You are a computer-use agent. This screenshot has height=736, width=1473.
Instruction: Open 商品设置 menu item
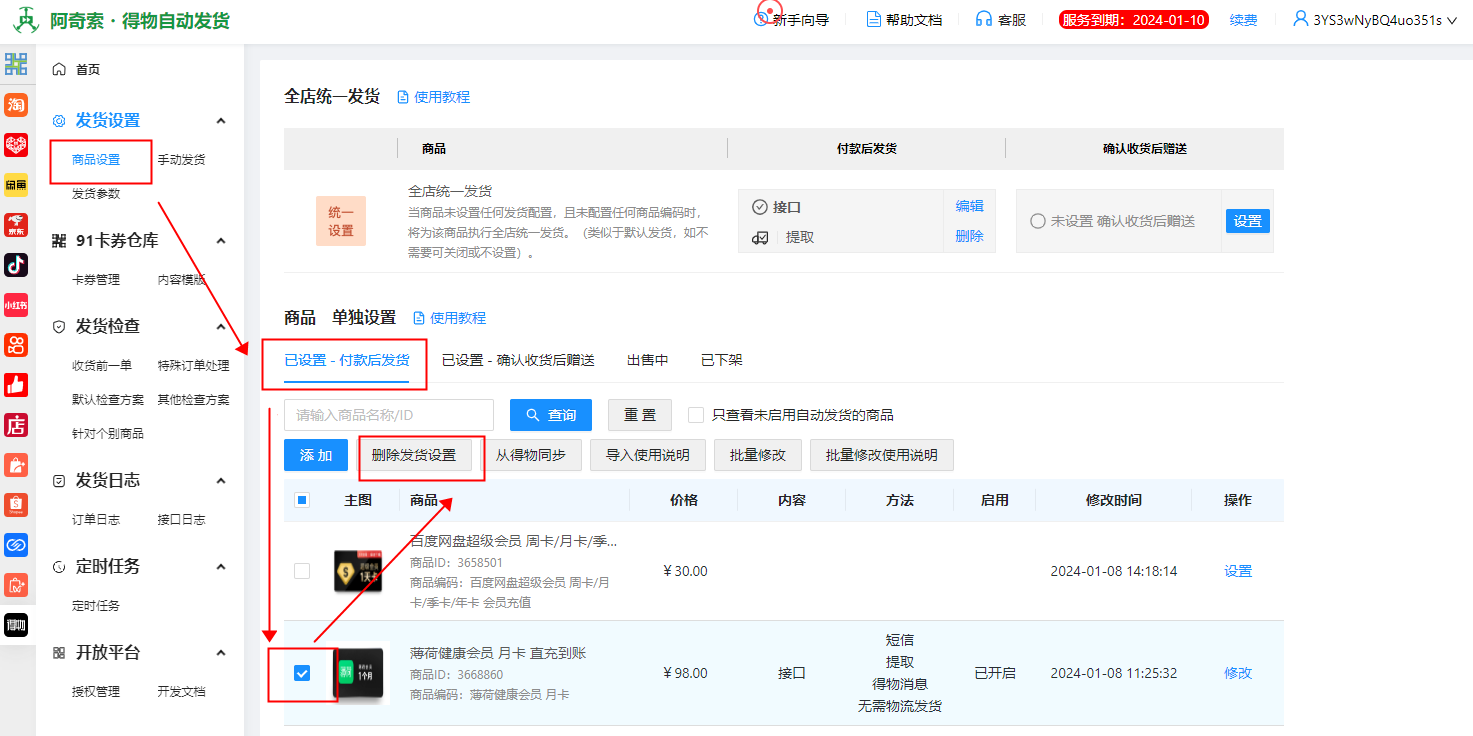click(x=96, y=160)
